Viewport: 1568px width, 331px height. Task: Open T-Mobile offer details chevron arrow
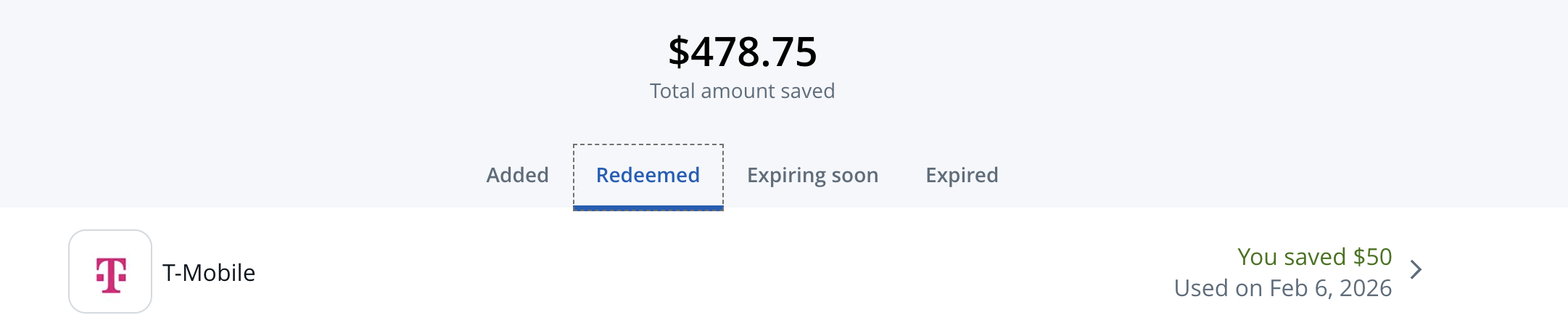(x=1416, y=270)
